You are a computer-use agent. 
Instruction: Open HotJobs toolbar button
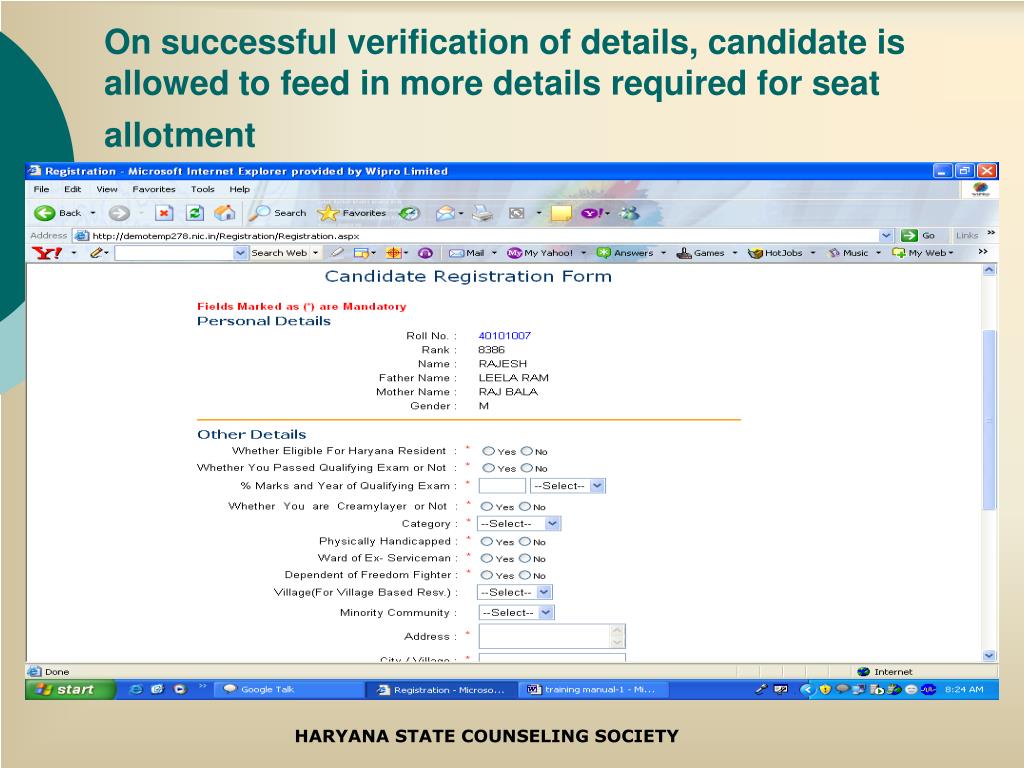coord(775,253)
